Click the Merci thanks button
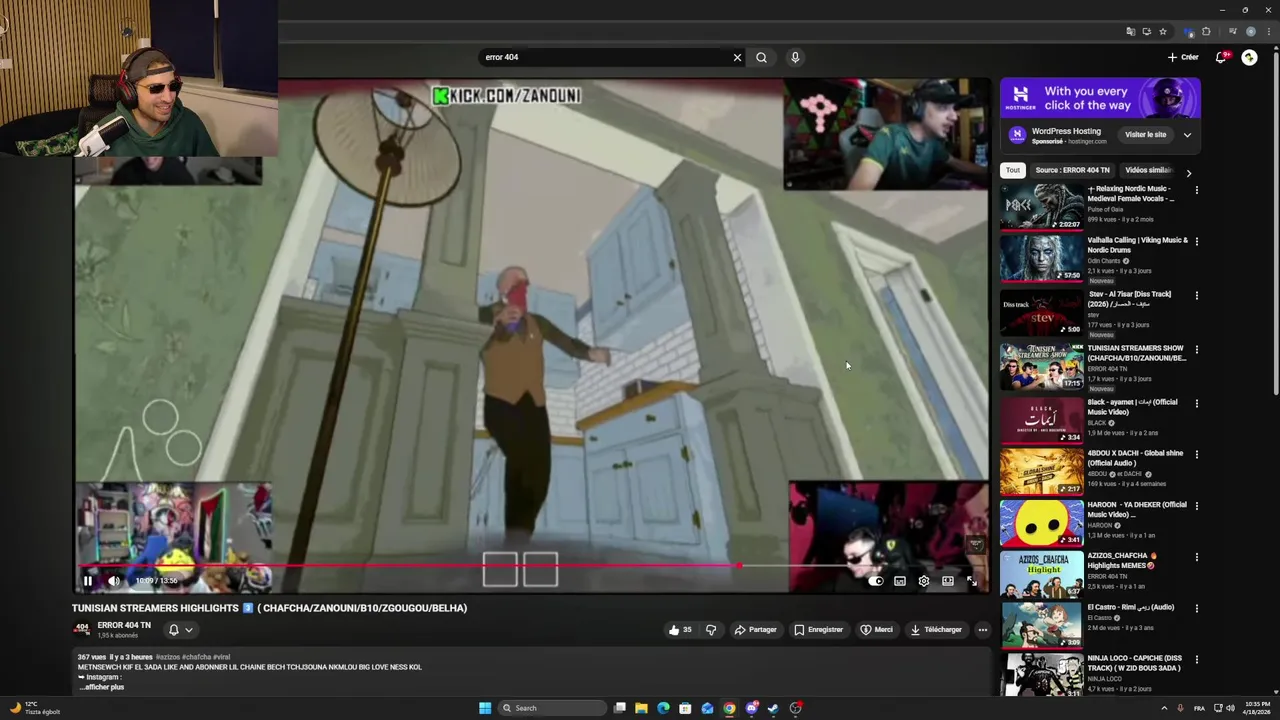 pyautogui.click(x=876, y=630)
